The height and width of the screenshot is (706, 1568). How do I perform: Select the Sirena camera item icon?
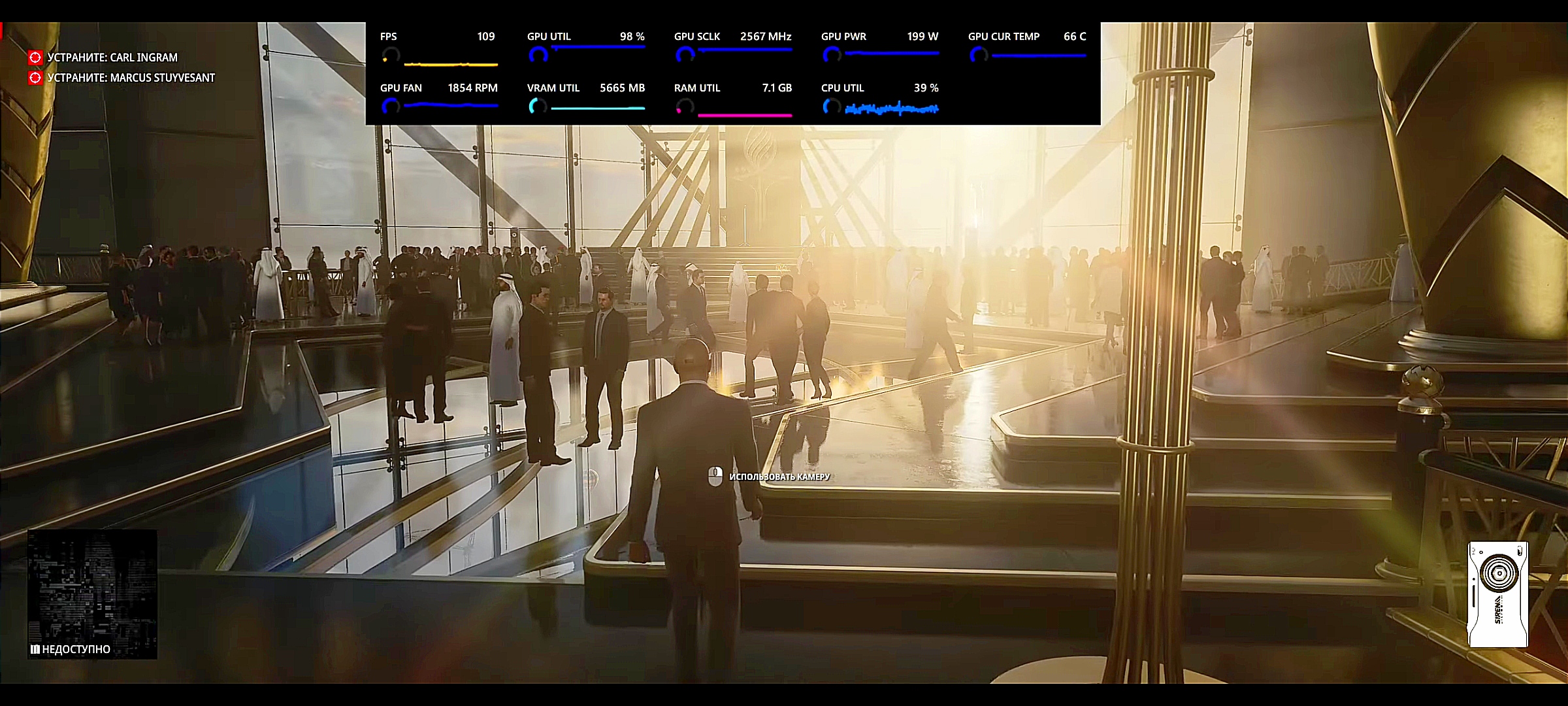[x=1497, y=594]
